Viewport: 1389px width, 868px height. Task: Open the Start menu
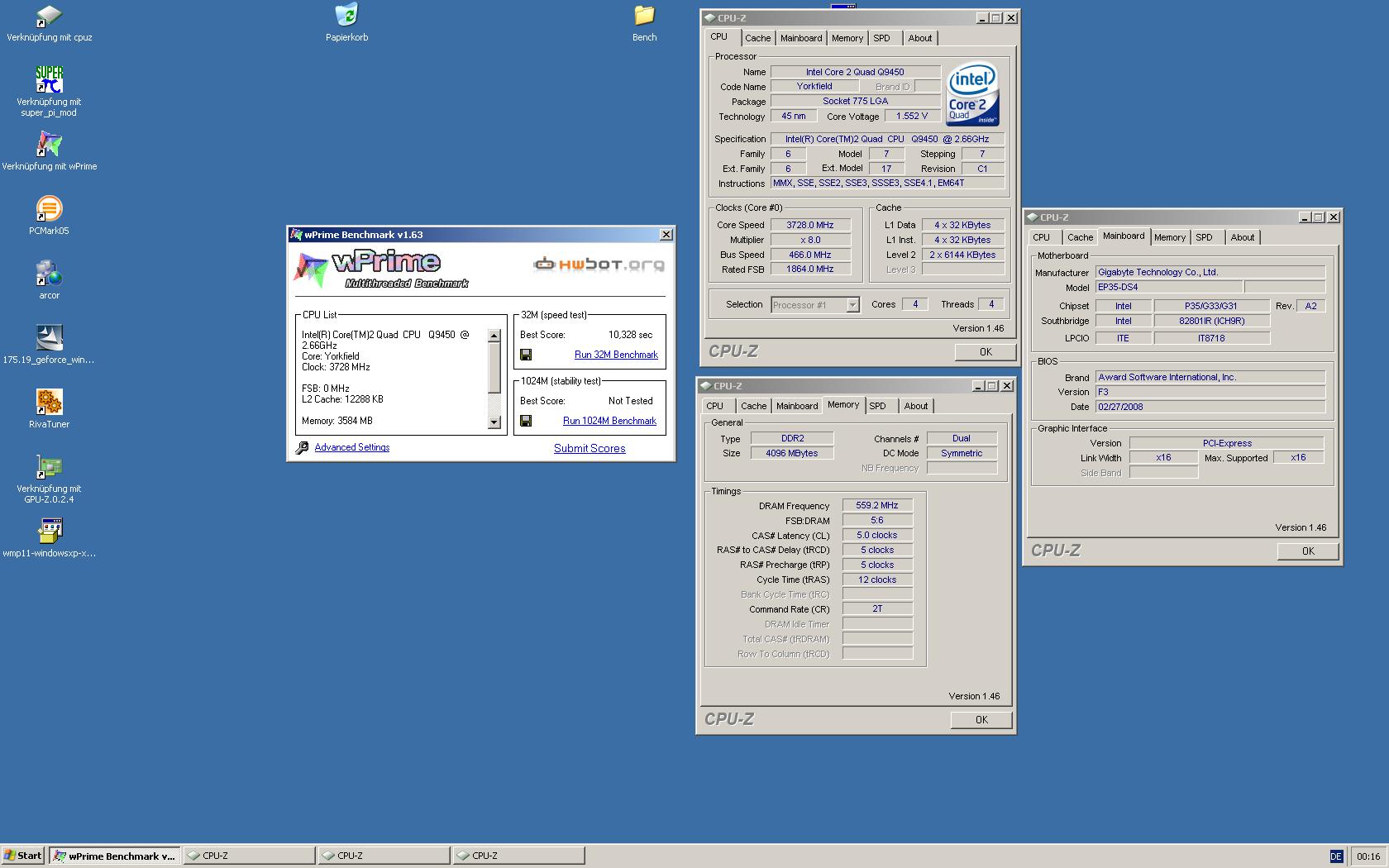22,856
